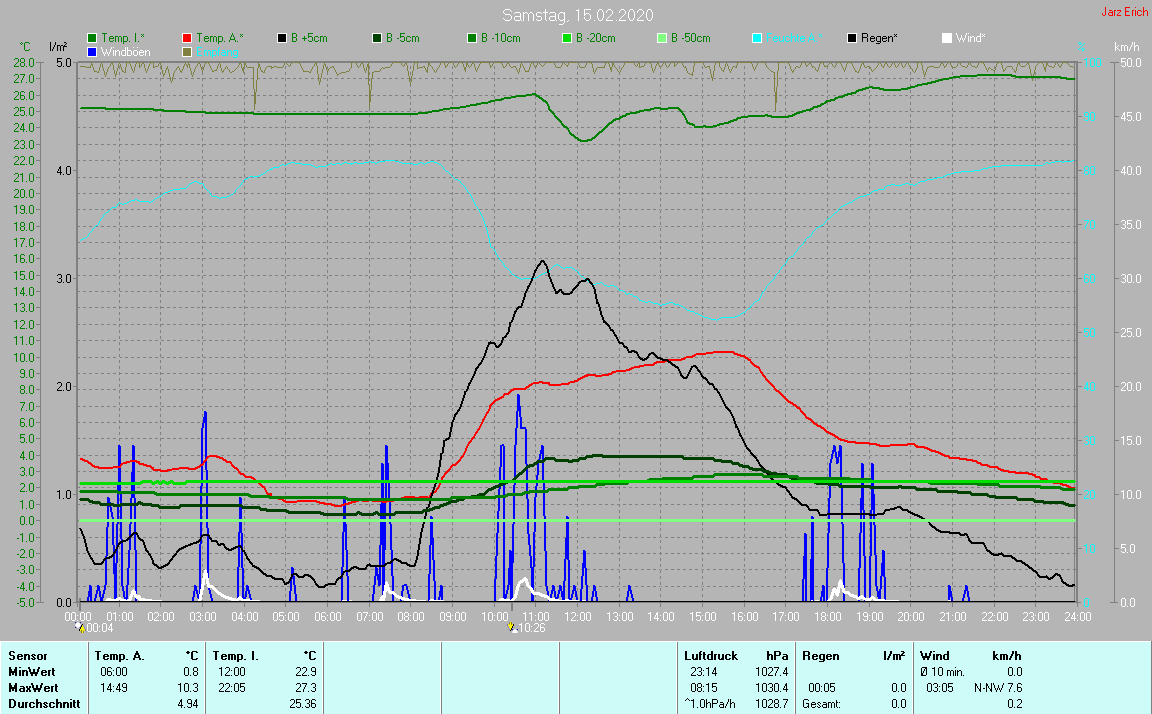Click the Samstag, 15.02.2020 chart title
Viewport: 1152px width, 714px height.
(576, 15)
